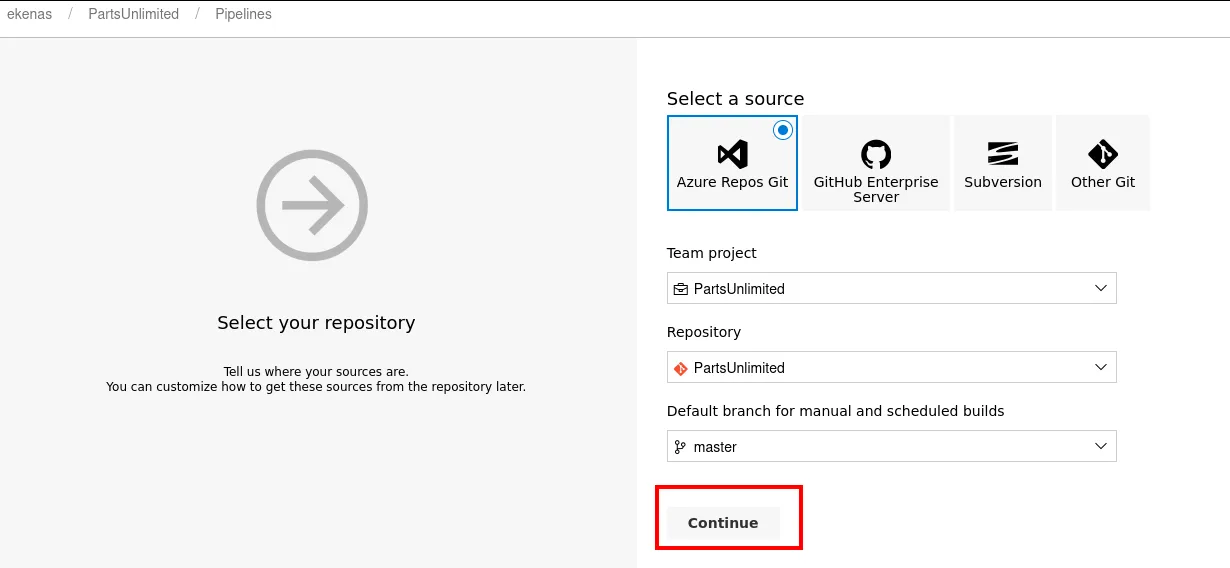Click the git repo icon beside PartsUnlimited

[x=681, y=368]
